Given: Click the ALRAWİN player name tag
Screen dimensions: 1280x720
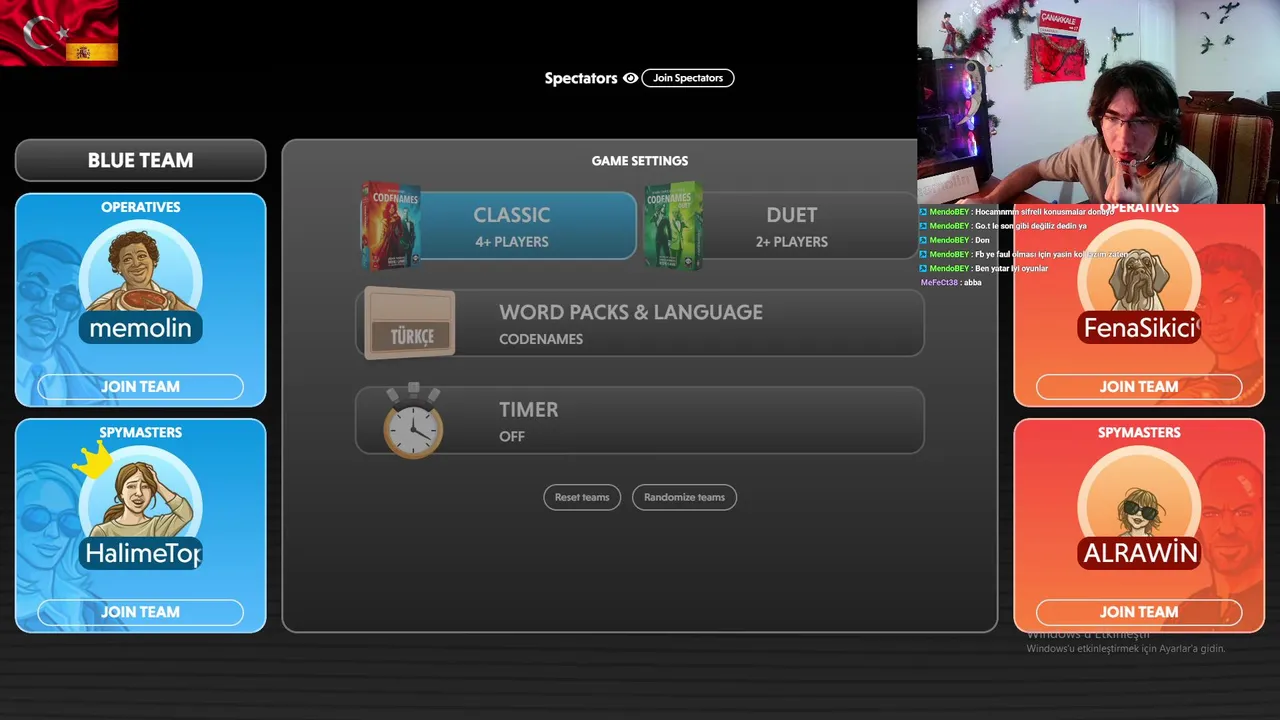Looking at the screenshot, I should click(1139, 553).
